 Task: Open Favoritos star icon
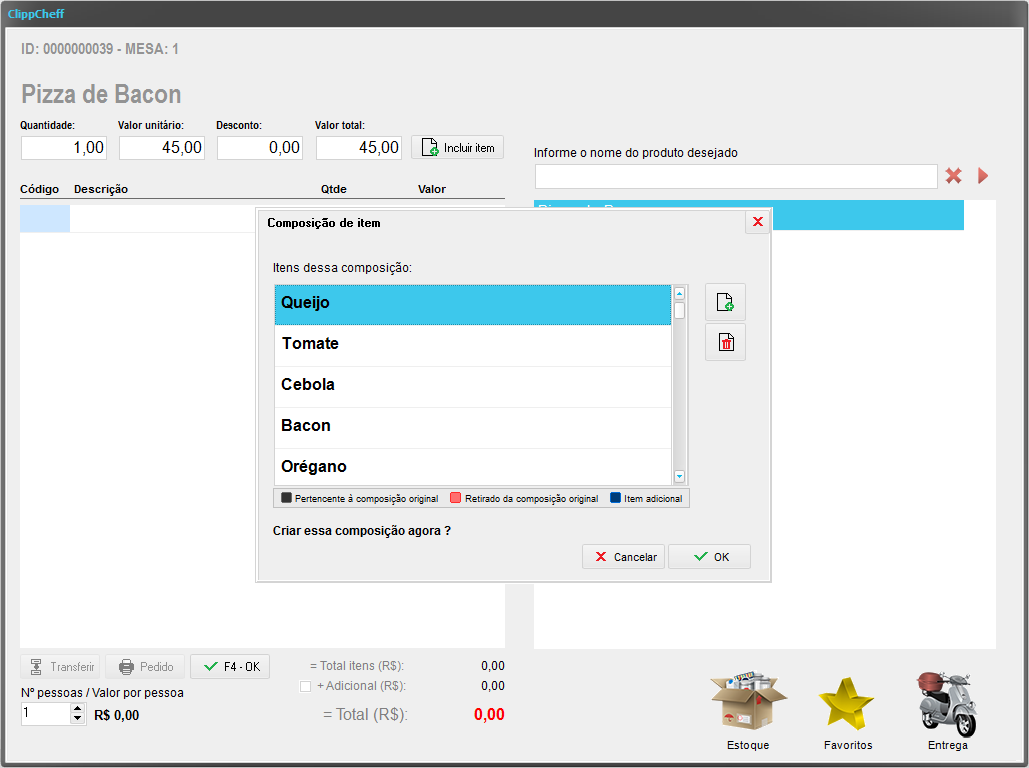847,703
